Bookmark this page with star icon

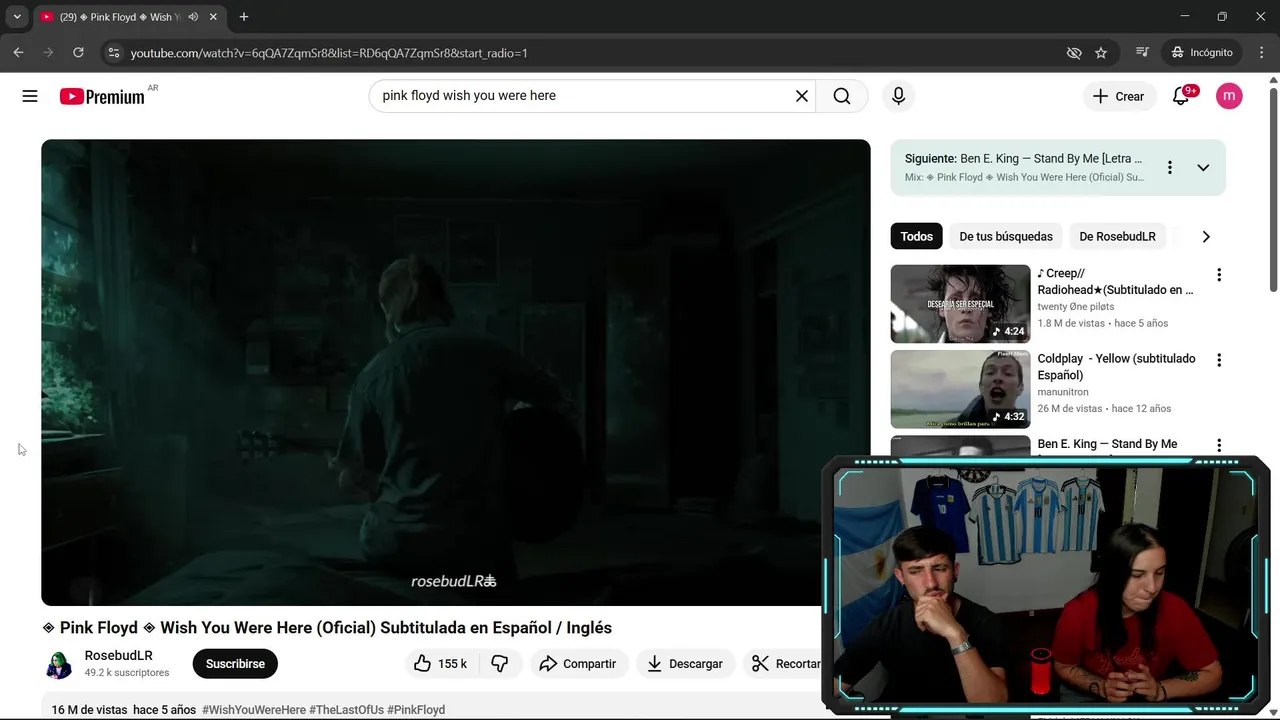pos(1101,52)
